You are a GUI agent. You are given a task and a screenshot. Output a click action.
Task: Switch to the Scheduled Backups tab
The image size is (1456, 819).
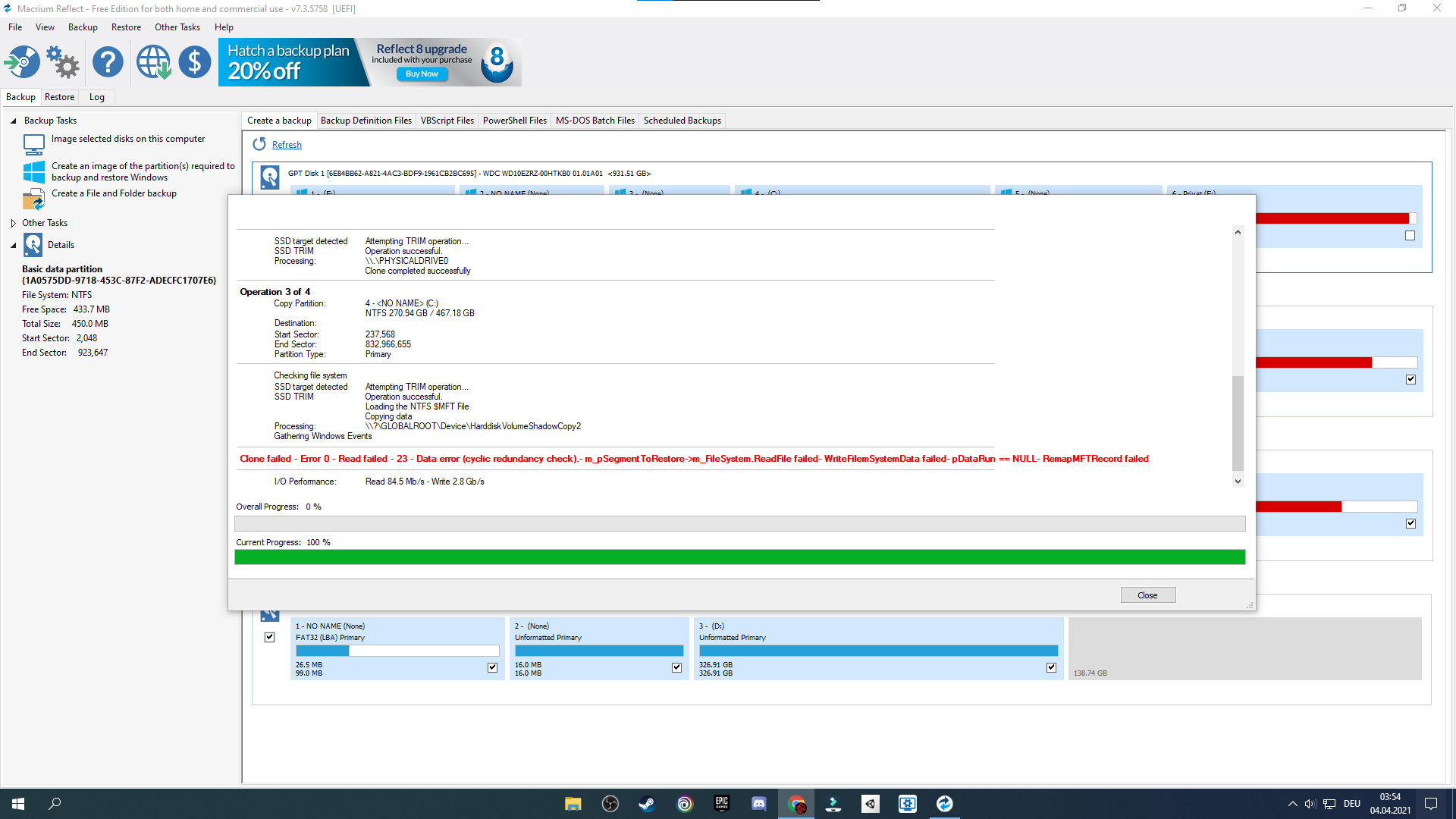coord(682,120)
